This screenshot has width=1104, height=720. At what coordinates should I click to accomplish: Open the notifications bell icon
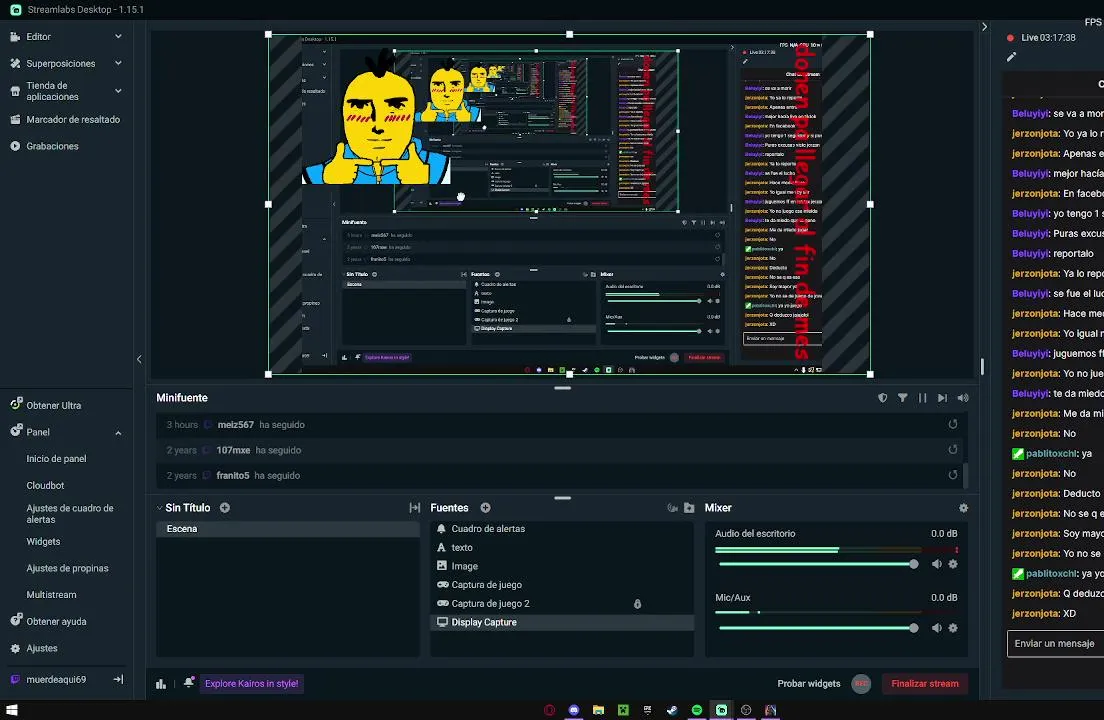(x=189, y=683)
